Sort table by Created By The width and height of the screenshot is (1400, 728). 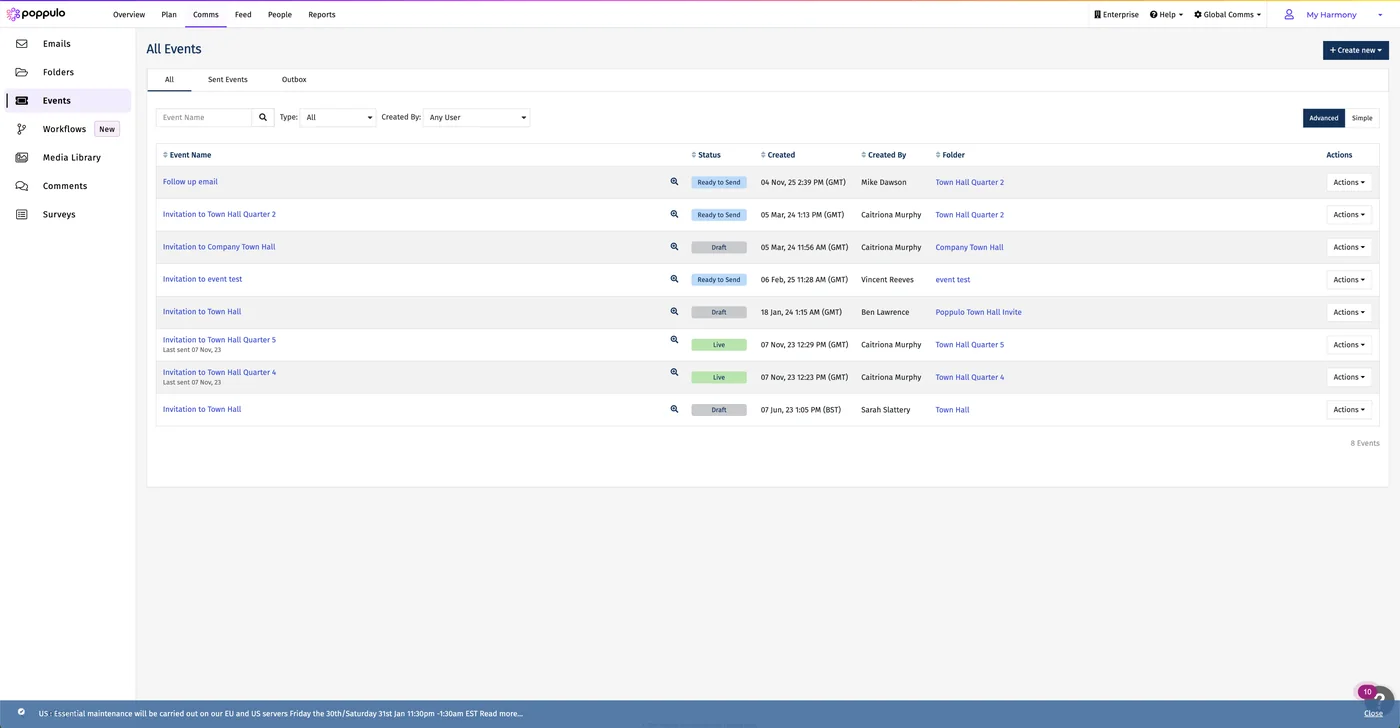pos(884,155)
